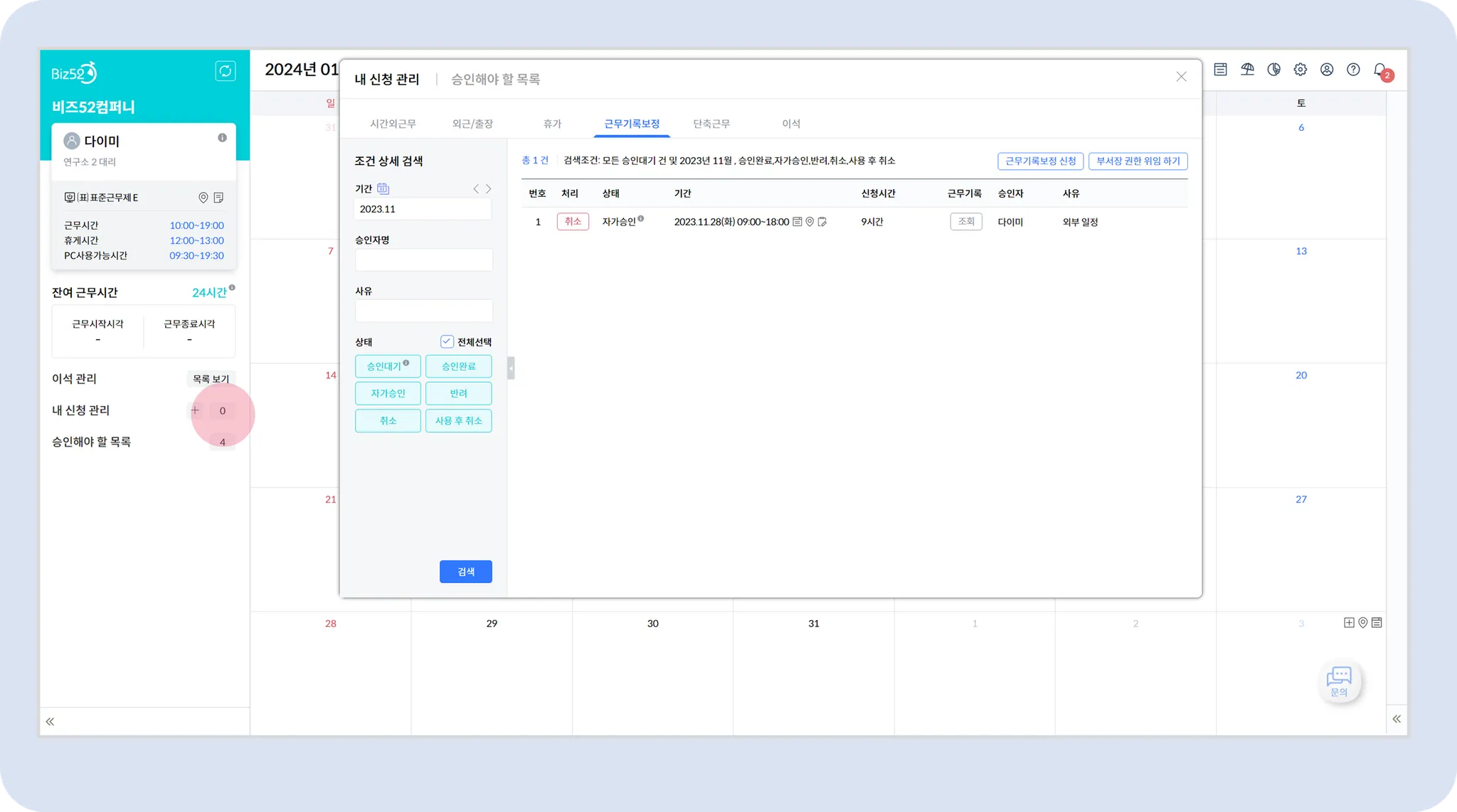Click the 근무기록보정 신청 button
Image resolution: width=1457 pixels, height=812 pixels.
1040,161
